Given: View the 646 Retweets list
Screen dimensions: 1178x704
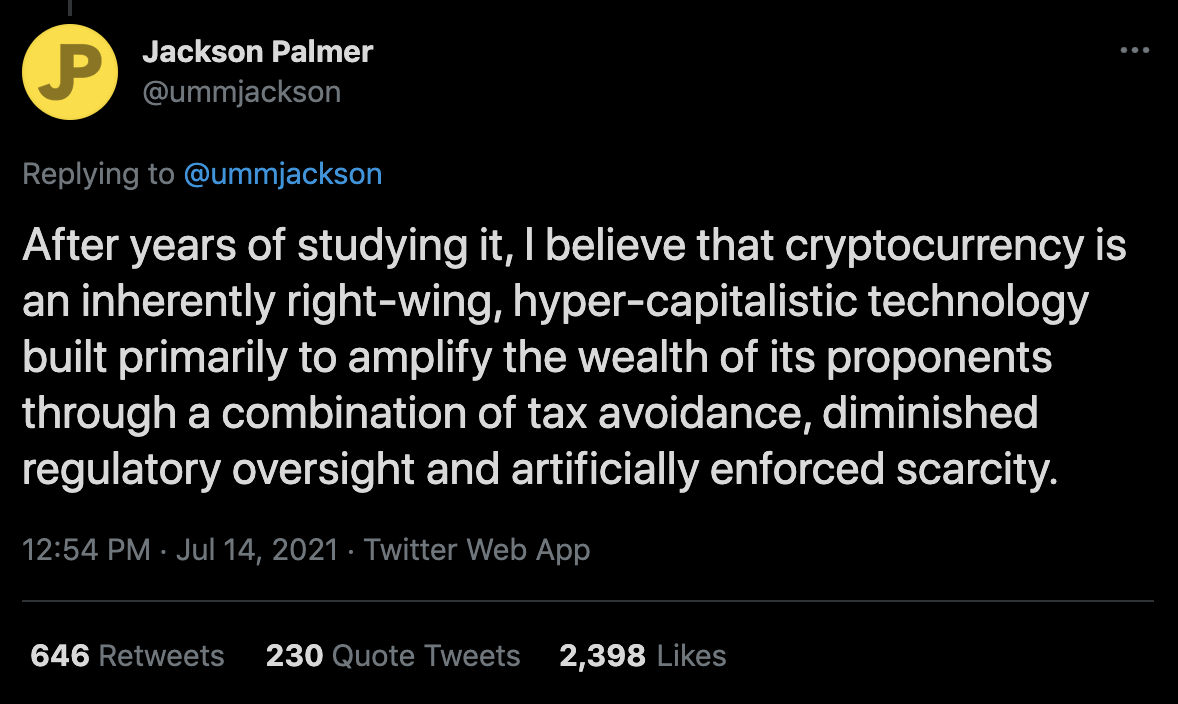Looking at the screenshot, I should (128, 656).
